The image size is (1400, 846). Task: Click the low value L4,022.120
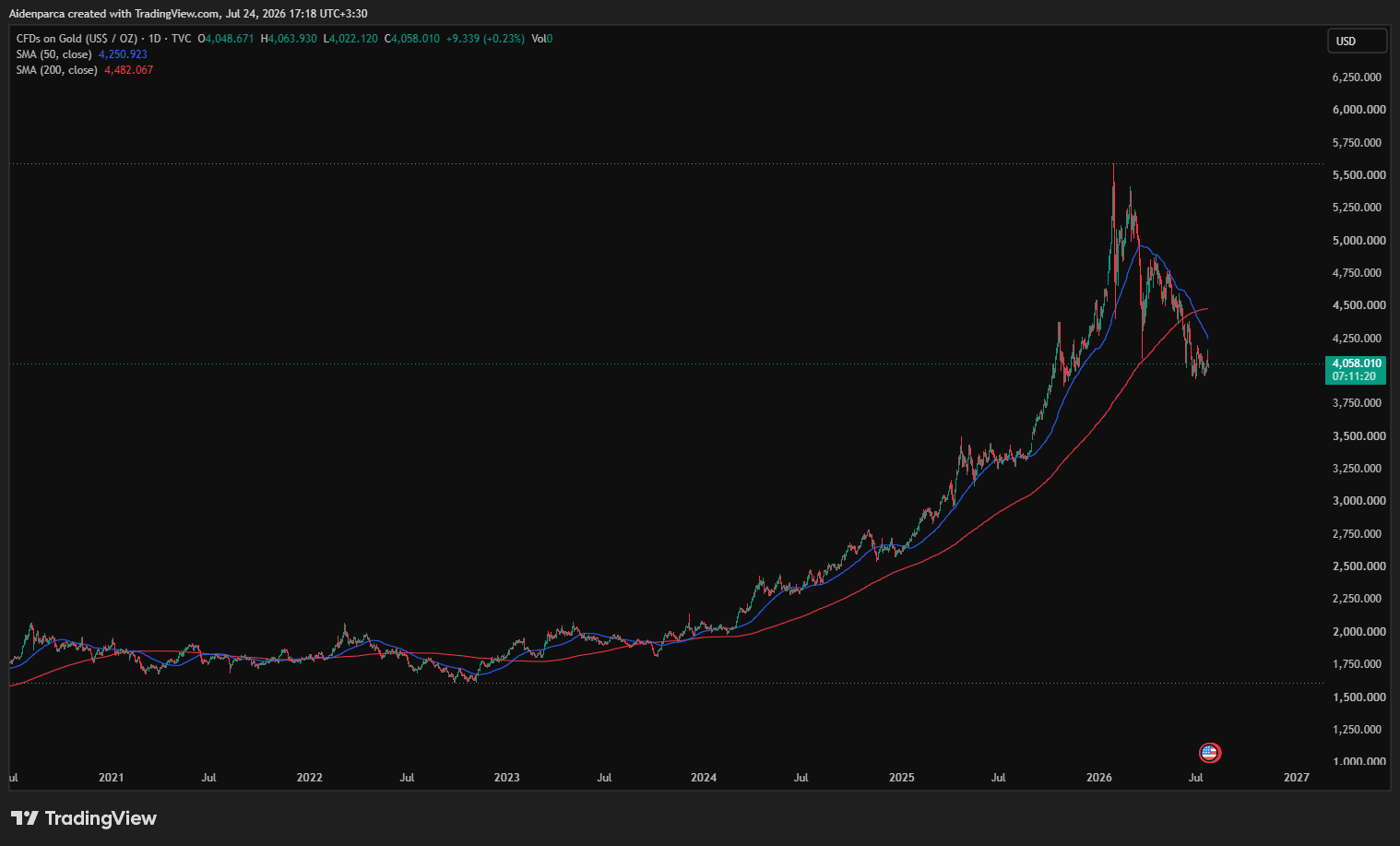pos(350,39)
